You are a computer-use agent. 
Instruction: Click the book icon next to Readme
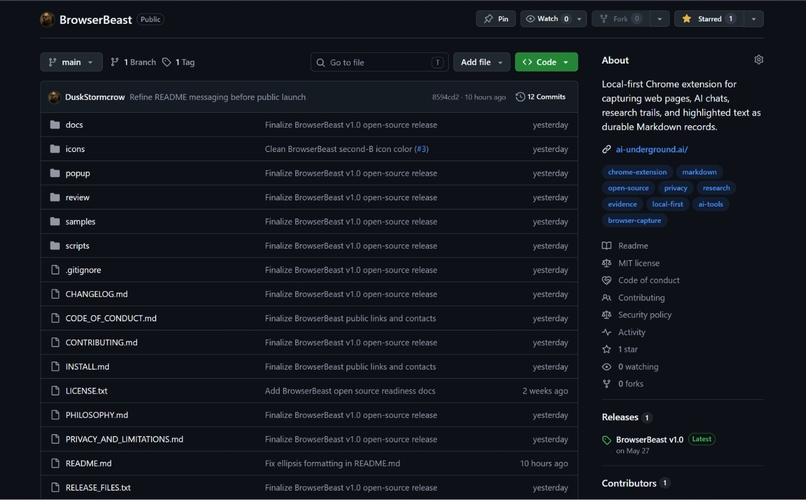point(607,246)
